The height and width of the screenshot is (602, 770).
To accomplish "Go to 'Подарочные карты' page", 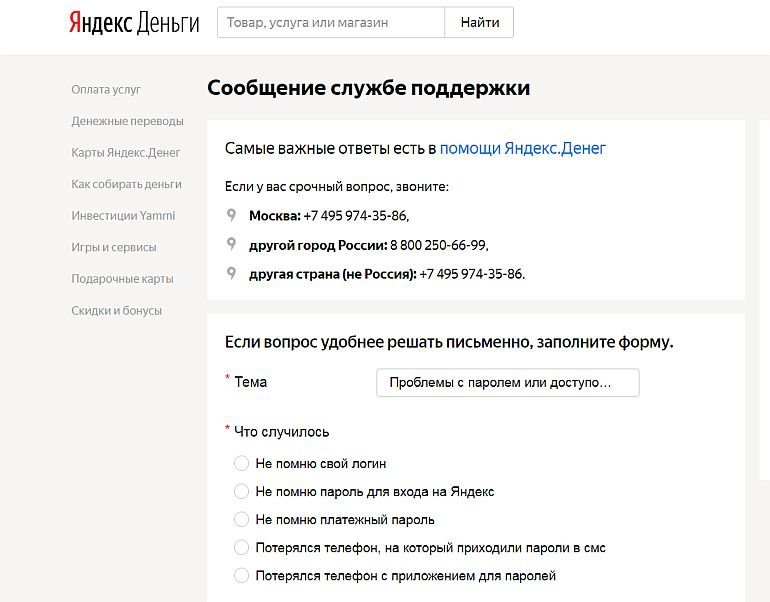I will coord(122,279).
